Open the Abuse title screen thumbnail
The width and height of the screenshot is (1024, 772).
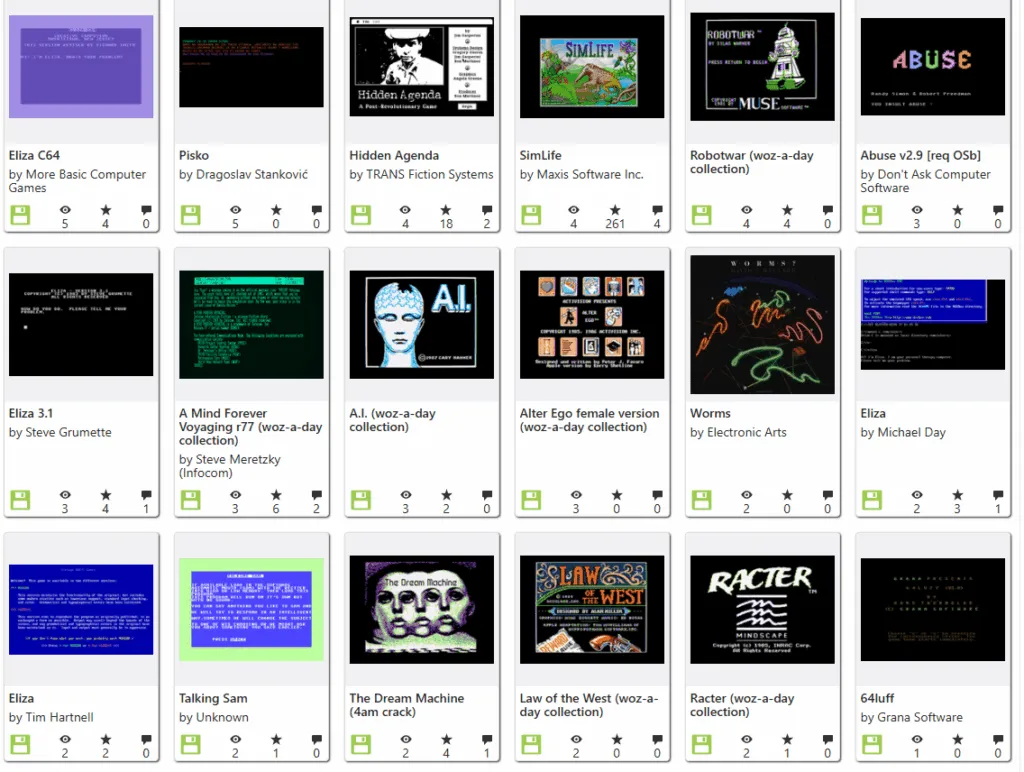(933, 67)
